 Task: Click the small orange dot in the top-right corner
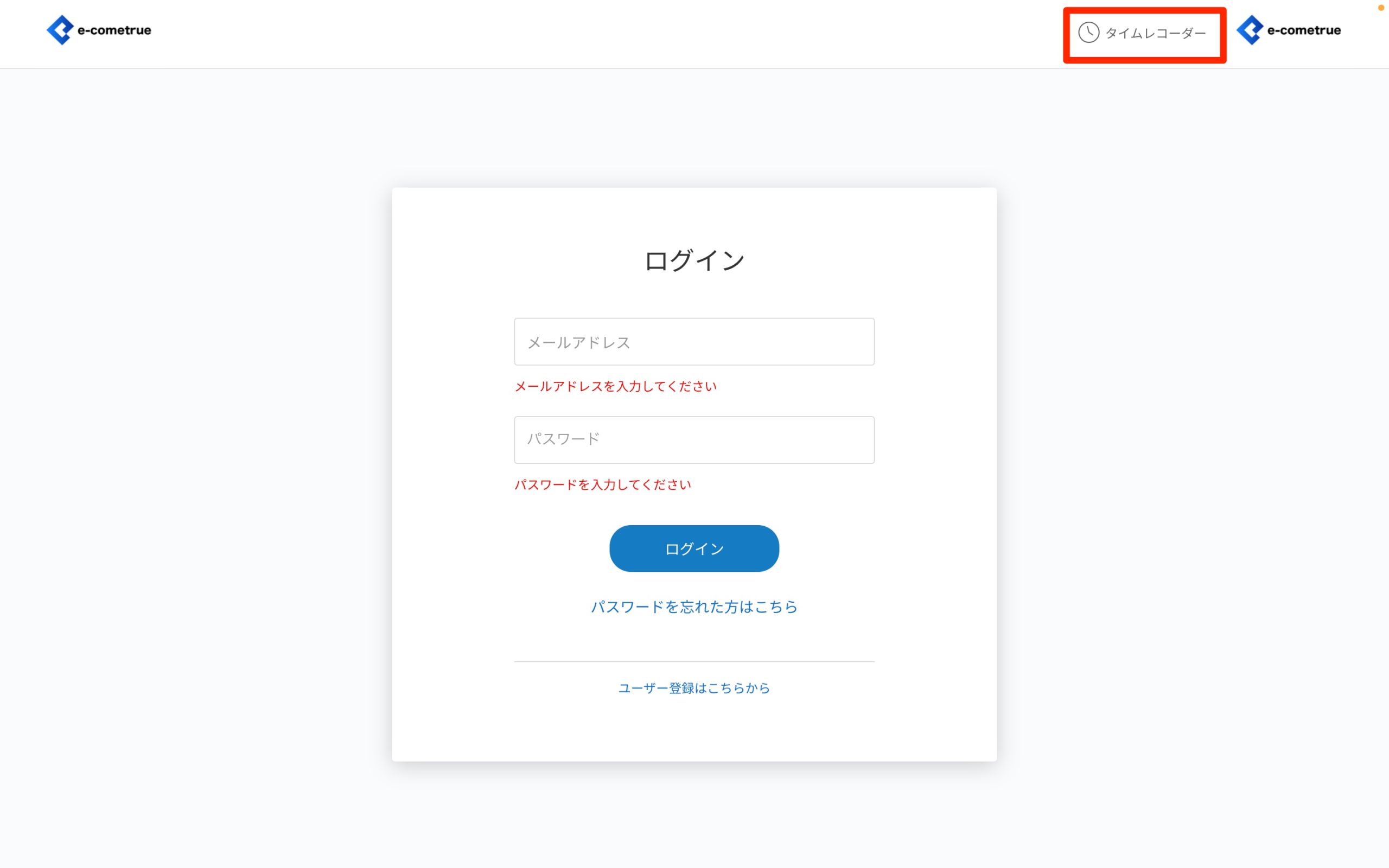click(1381, 8)
